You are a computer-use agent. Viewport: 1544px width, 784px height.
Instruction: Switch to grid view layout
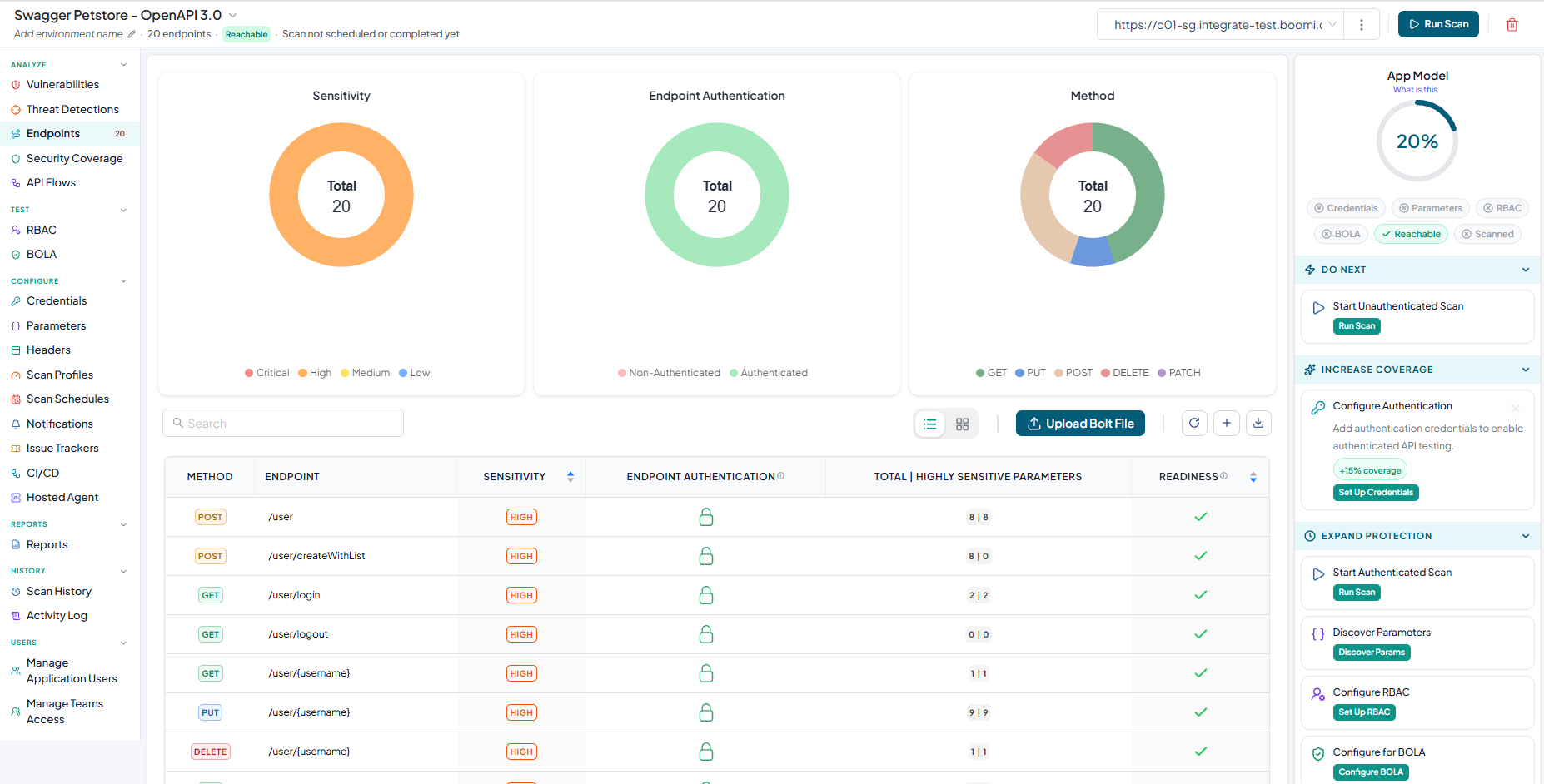[963, 424]
